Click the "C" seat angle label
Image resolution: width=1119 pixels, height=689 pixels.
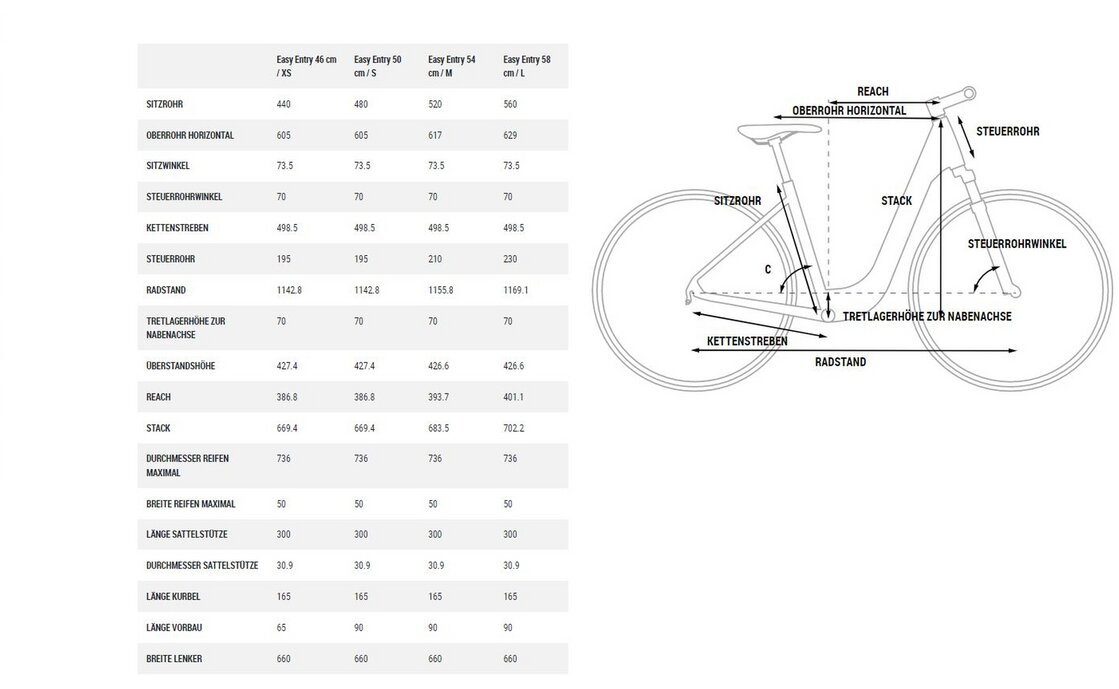[x=767, y=269]
